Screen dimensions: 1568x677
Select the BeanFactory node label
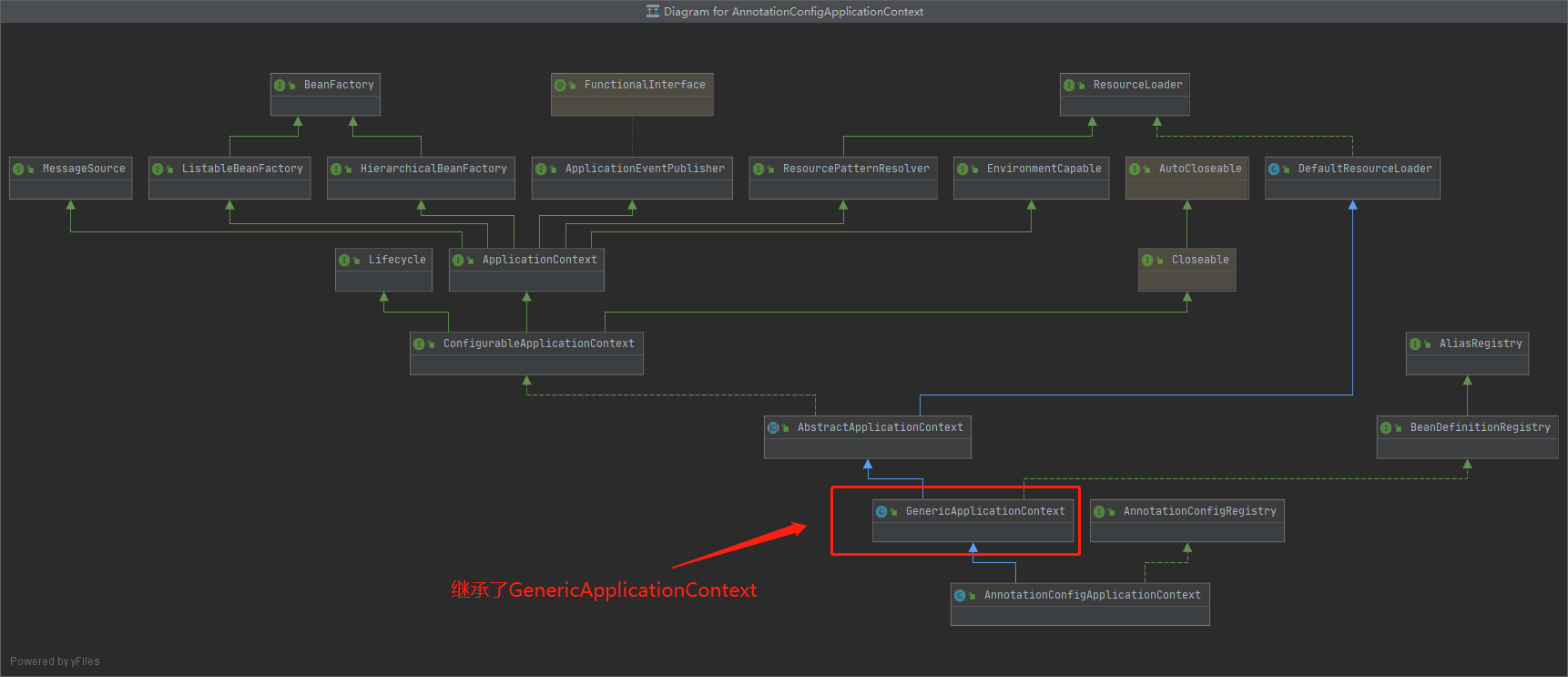point(339,85)
